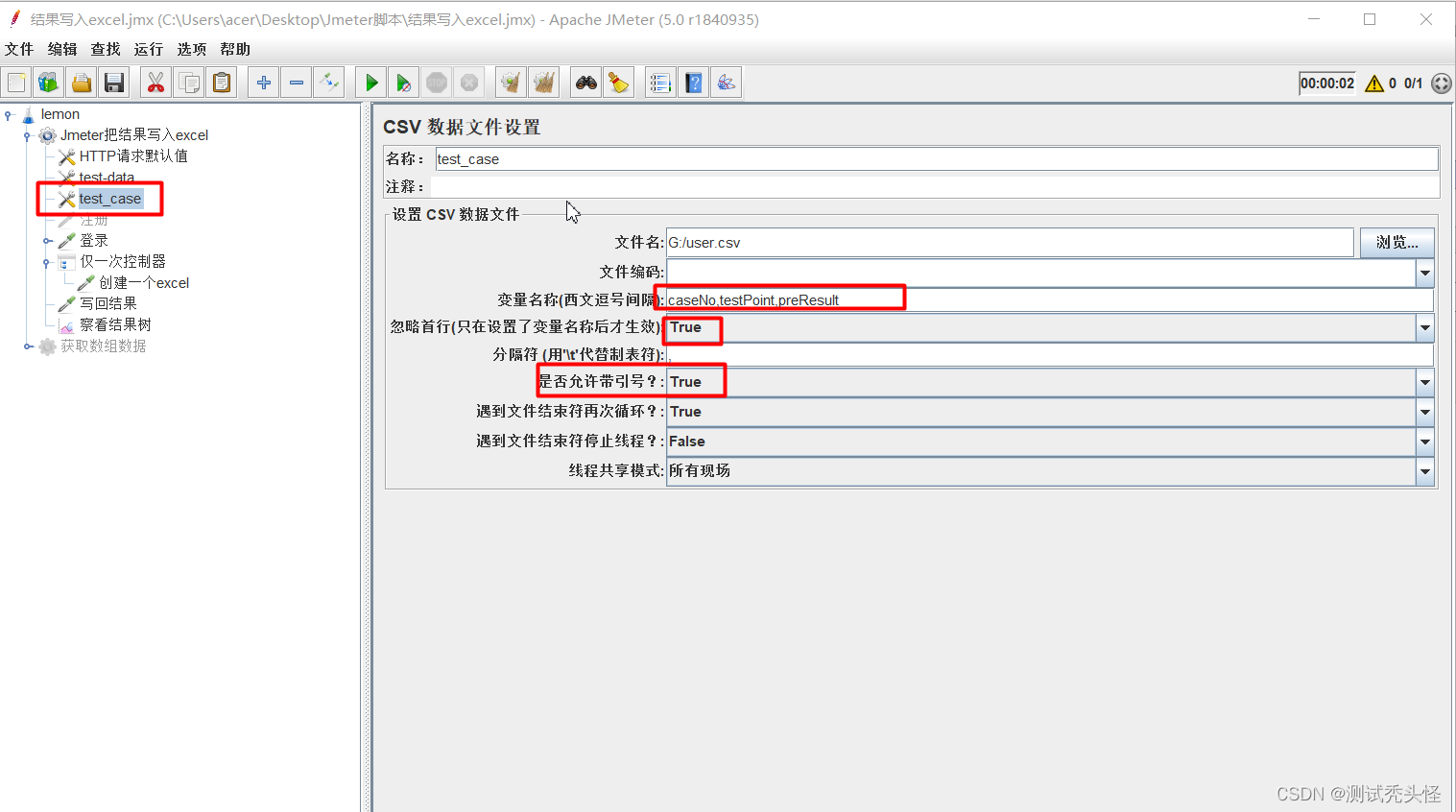1456x812 pixels.
Task: Open the 遇到文件结束符再次循环 dropdown
Action: click(x=1424, y=412)
